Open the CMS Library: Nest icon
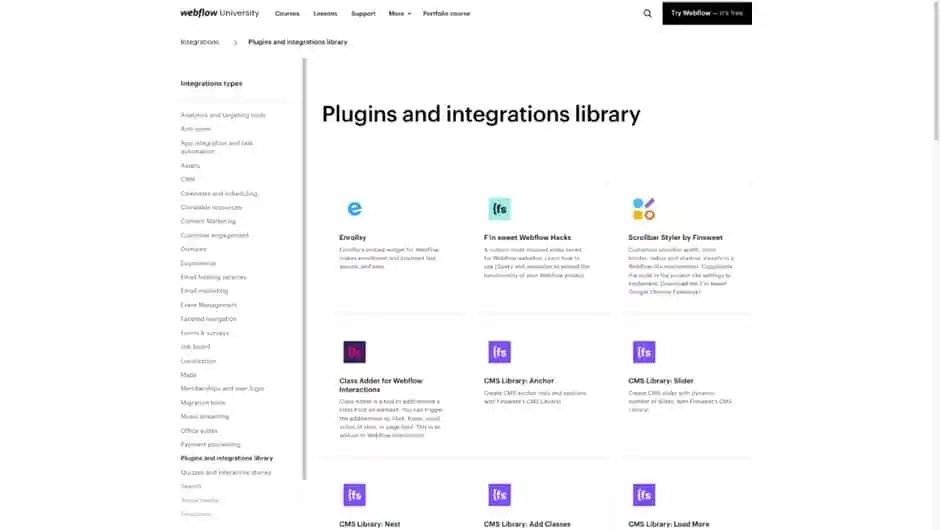This screenshot has width=940, height=530. click(x=354, y=495)
